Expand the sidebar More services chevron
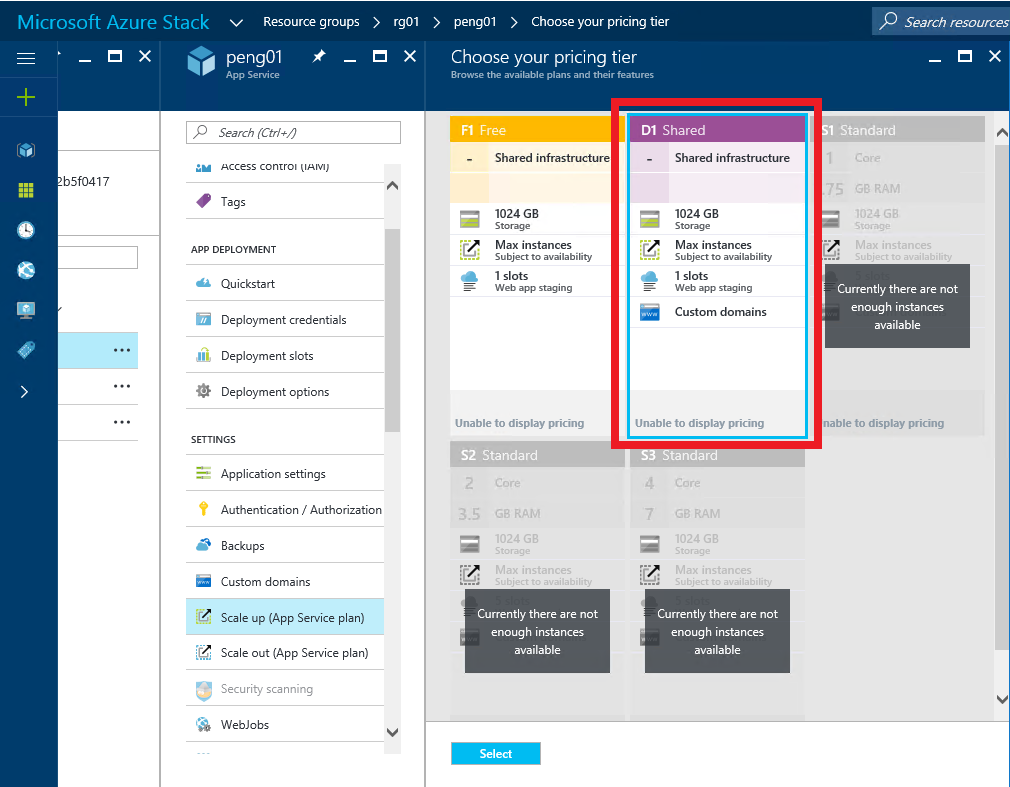The width and height of the screenshot is (1010, 787). click(24, 392)
